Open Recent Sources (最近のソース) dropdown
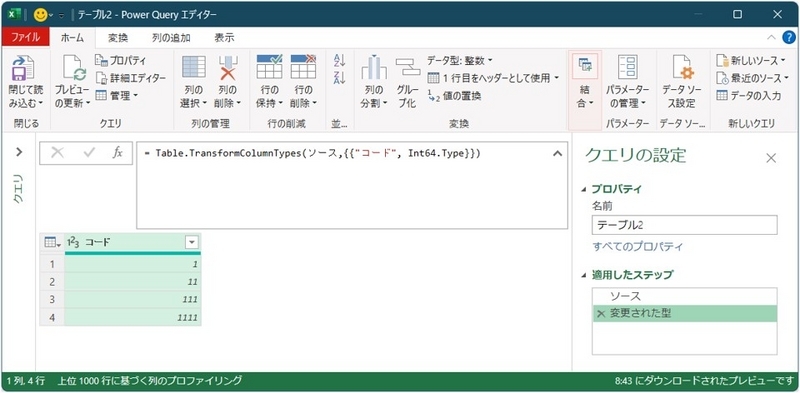Image resolution: width=800 pixels, height=393 pixels. coord(752,78)
